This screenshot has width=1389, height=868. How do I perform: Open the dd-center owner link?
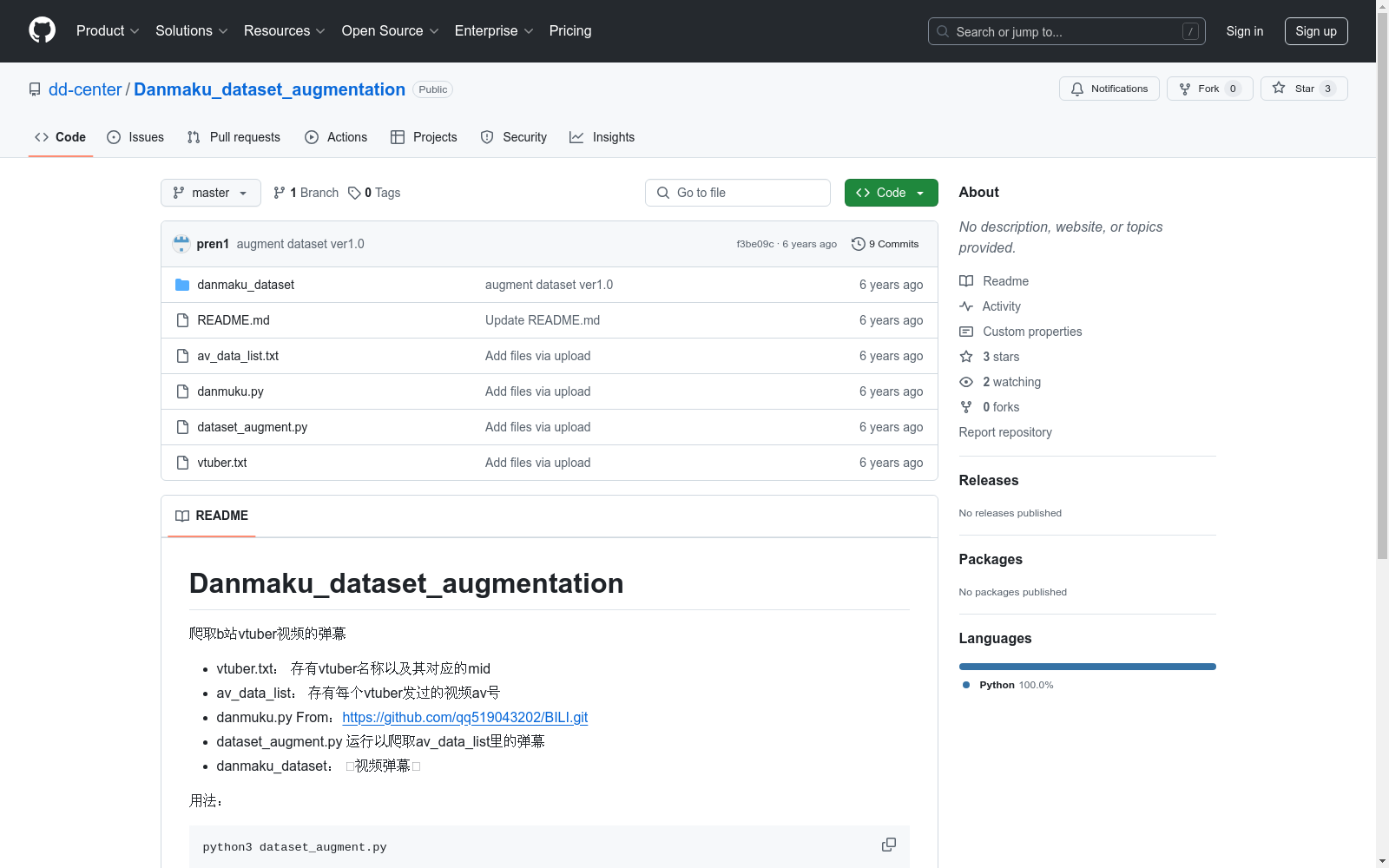coord(85,89)
